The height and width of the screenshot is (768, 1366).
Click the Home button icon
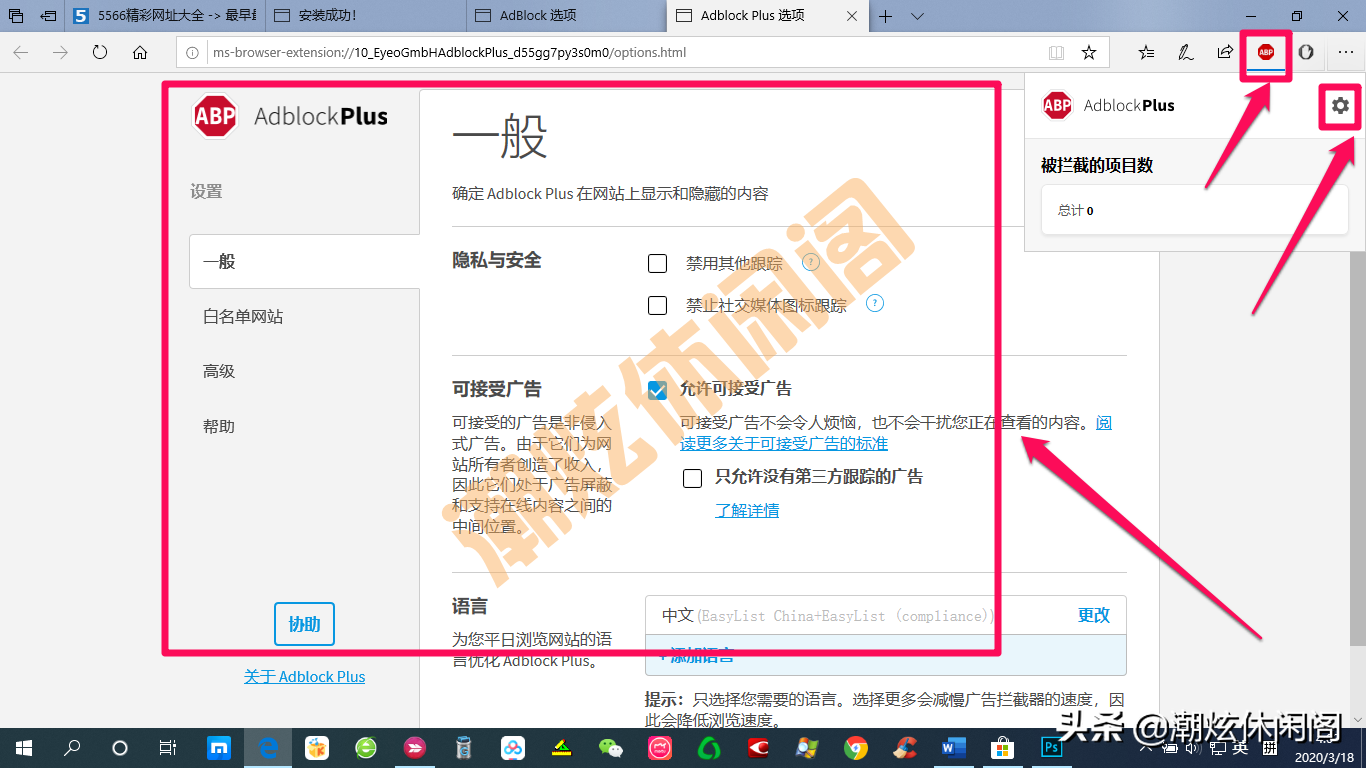pyautogui.click(x=140, y=53)
